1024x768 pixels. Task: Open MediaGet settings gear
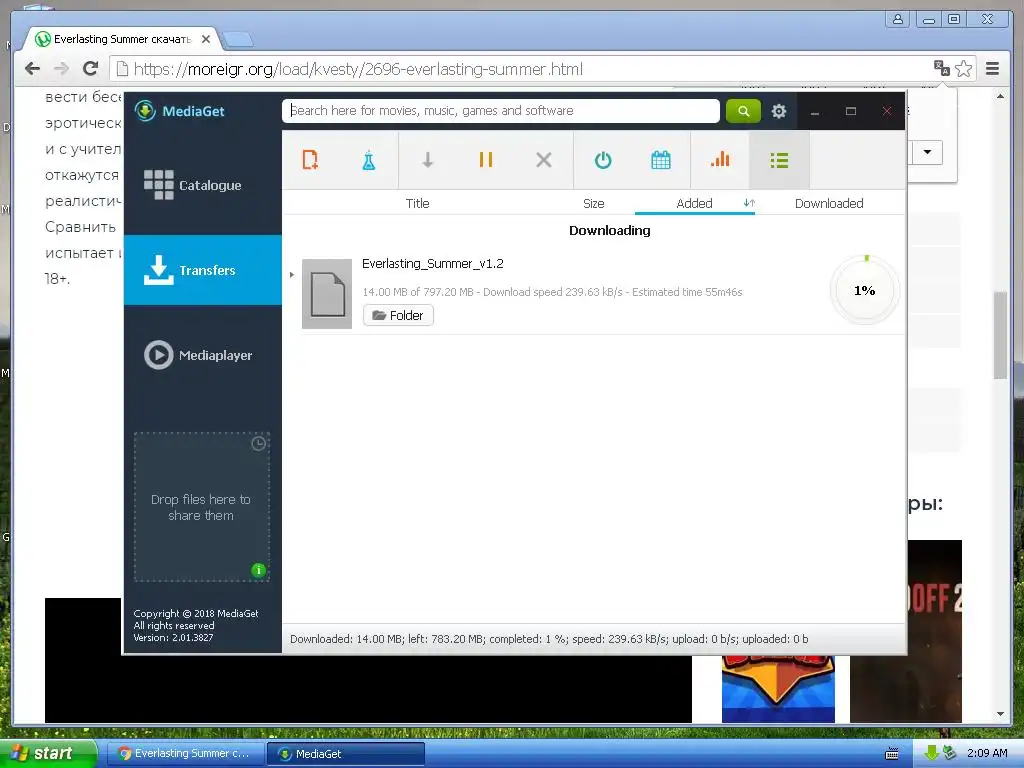click(778, 111)
